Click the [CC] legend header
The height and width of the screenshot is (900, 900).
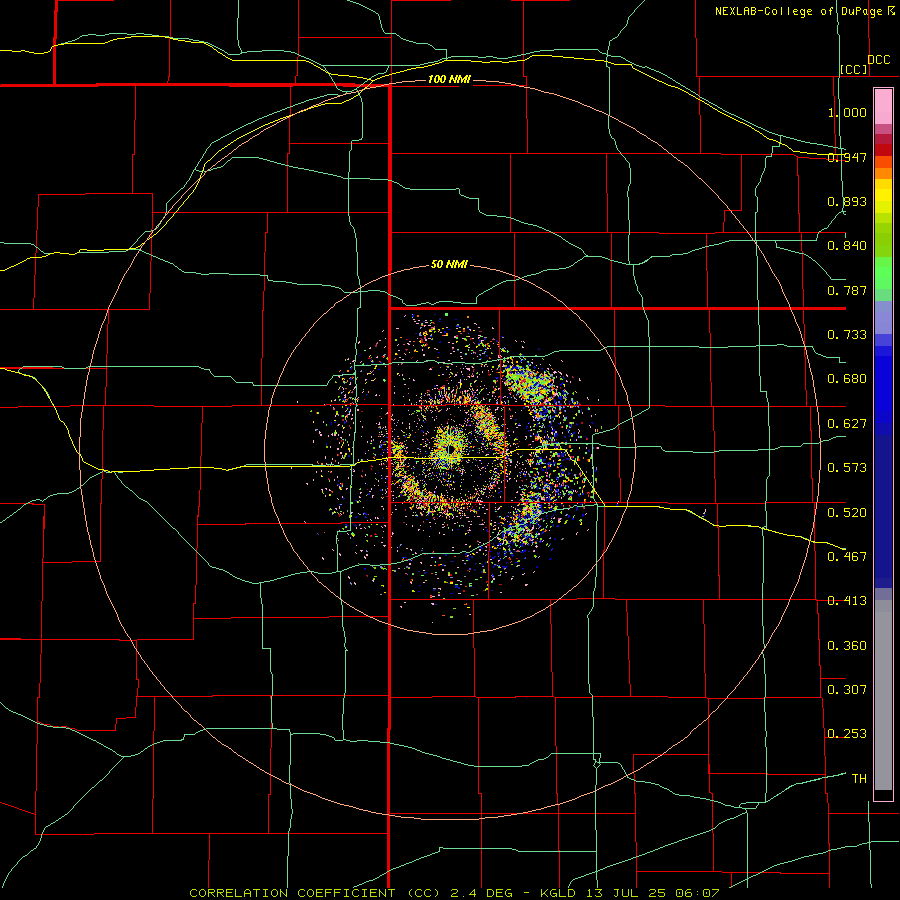854,69
